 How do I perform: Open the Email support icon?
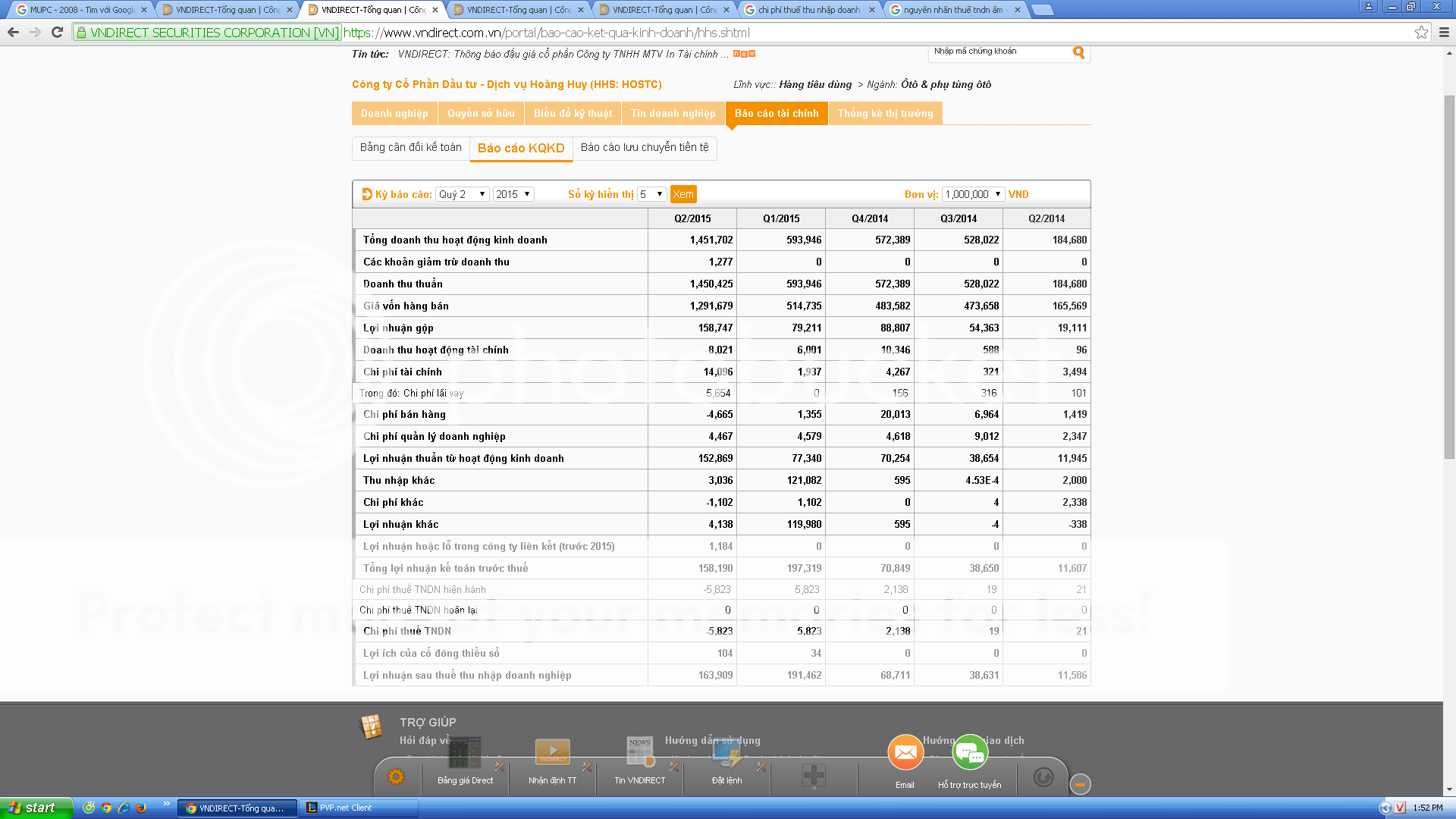(905, 753)
